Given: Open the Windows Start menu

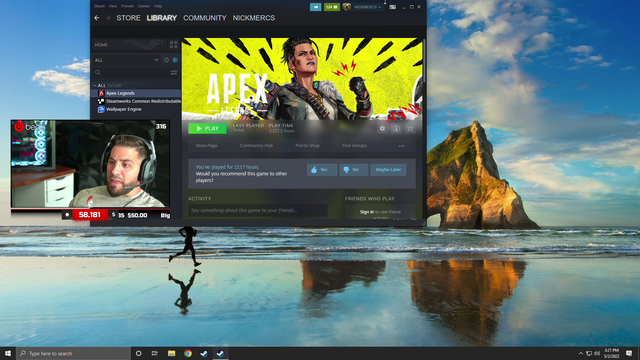Looking at the screenshot, I should (8, 353).
